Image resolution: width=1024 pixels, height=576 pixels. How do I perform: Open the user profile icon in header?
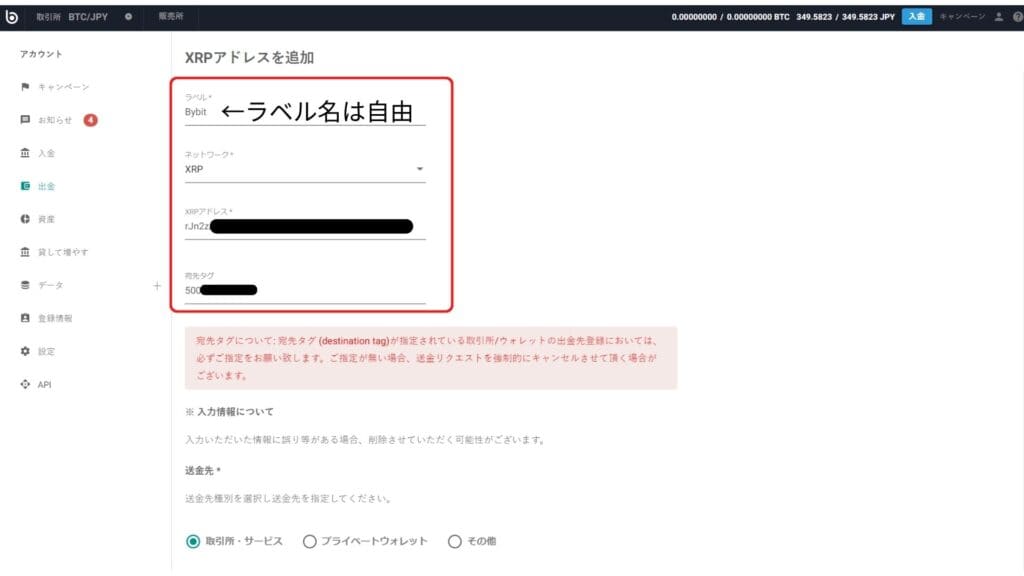999,17
